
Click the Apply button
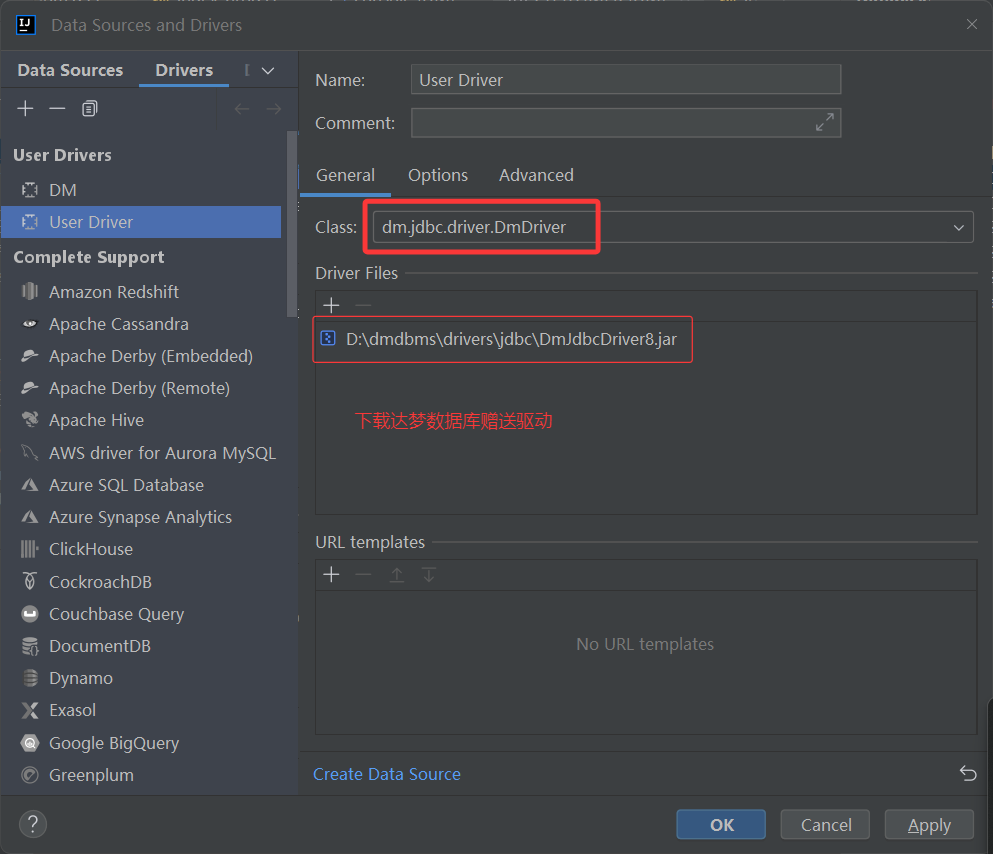929,824
